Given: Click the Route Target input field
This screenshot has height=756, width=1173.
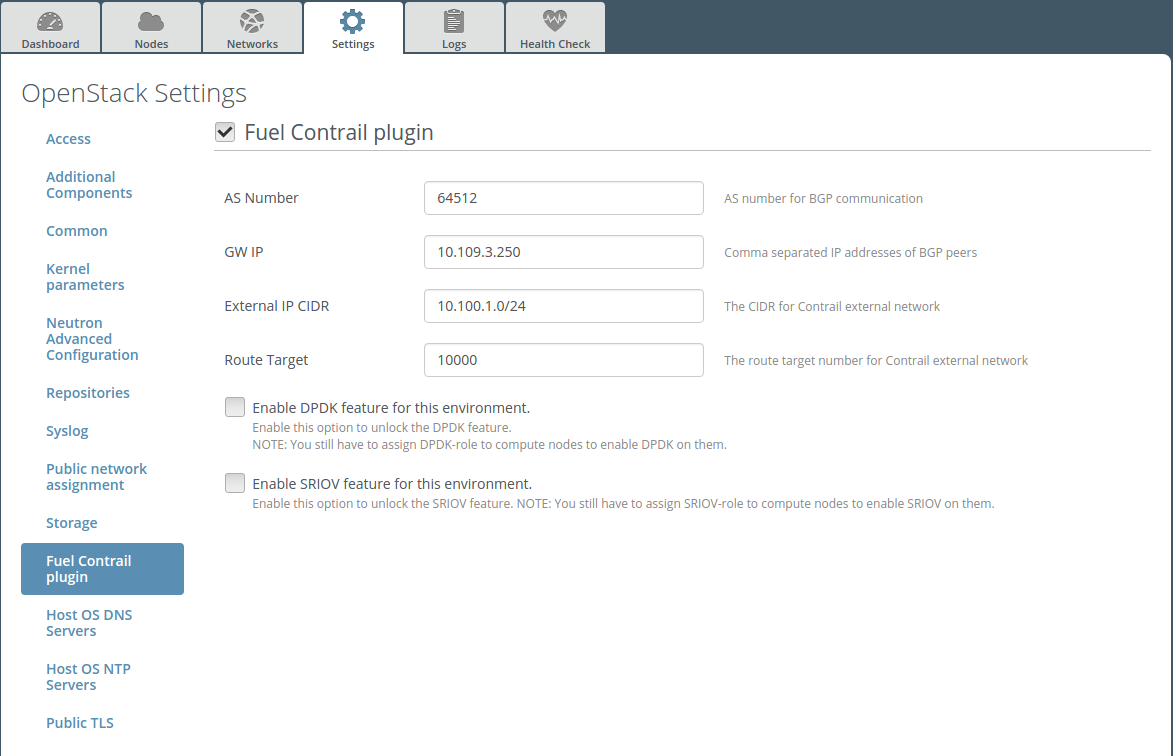Looking at the screenshot, I should pyautogui.click(x=563, y=360).
